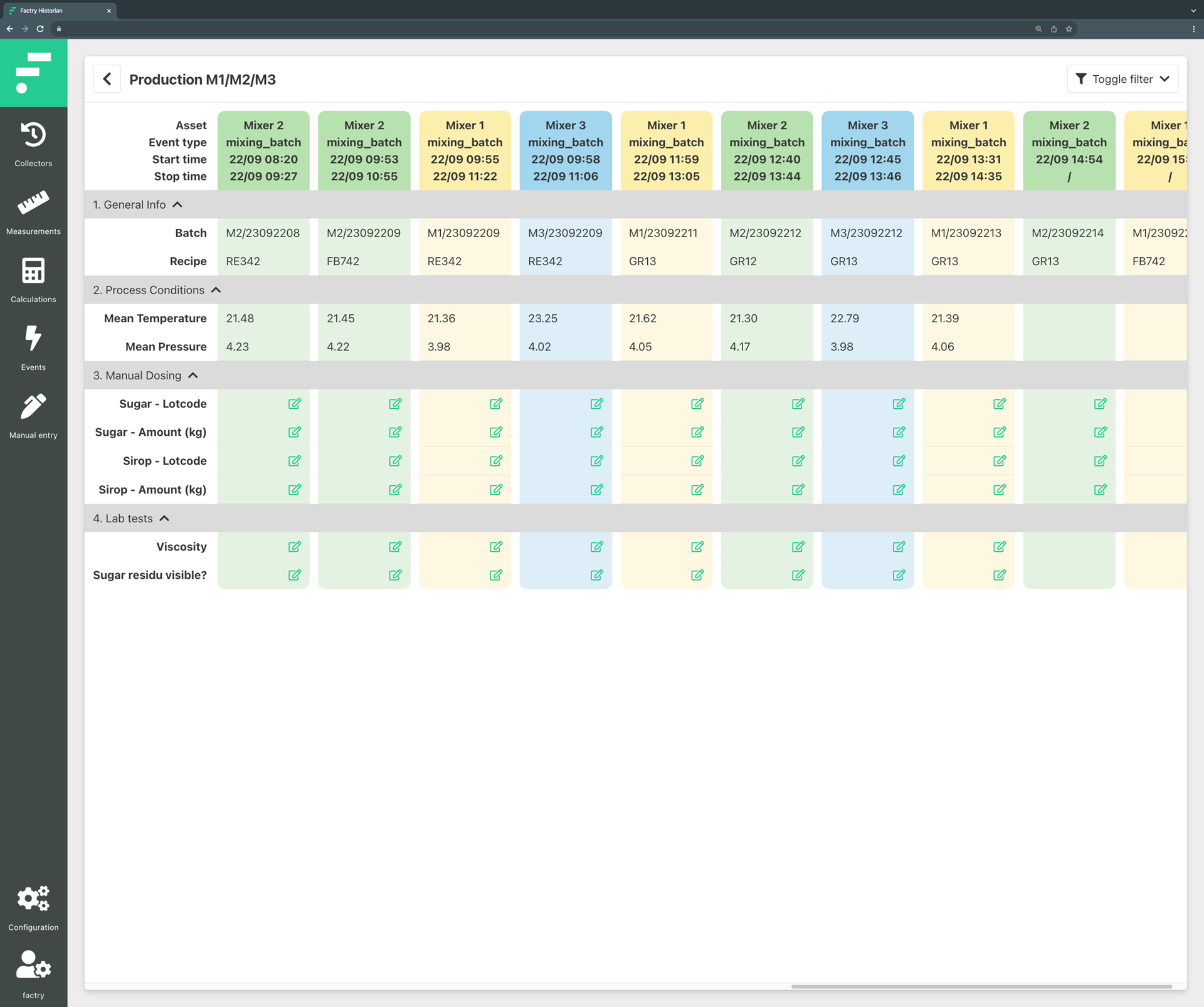1204x1007 pixels.
Task: Click recipe value FB742 under M2/23092209
Action: click(x=343, y=261)
